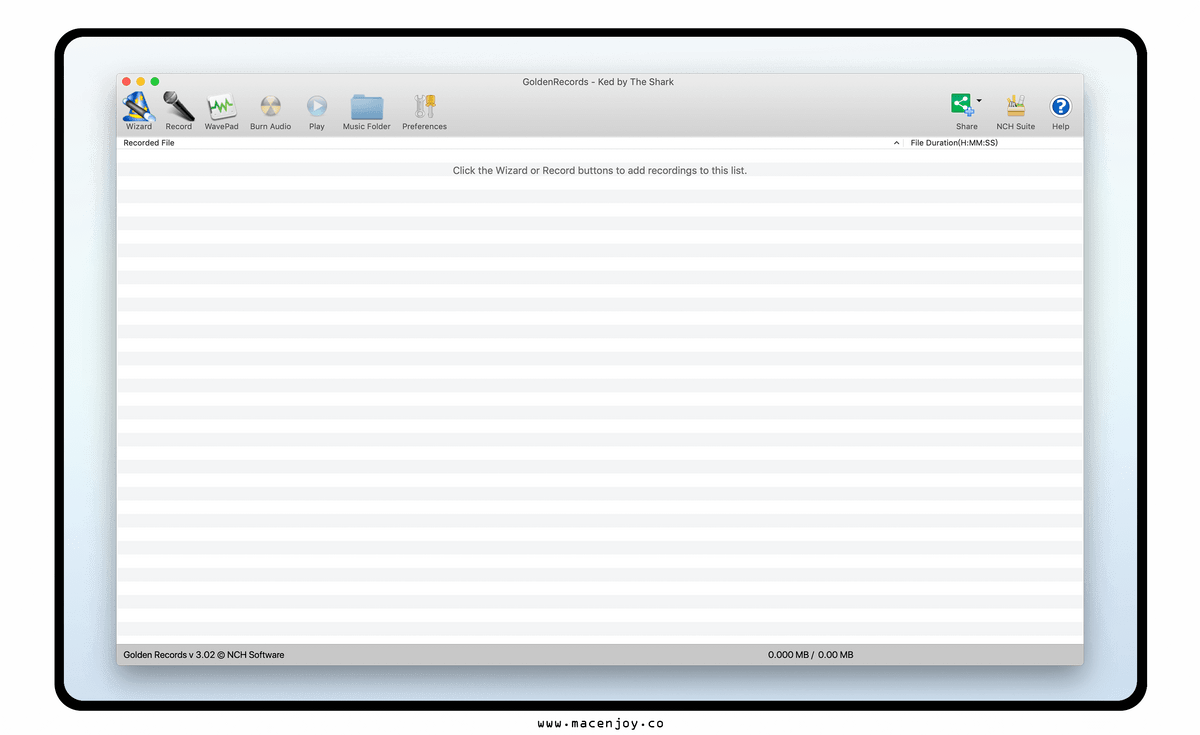Close the GoldenRecords window with red button
Screen dimensions: 1200x735
coord(127,81)
